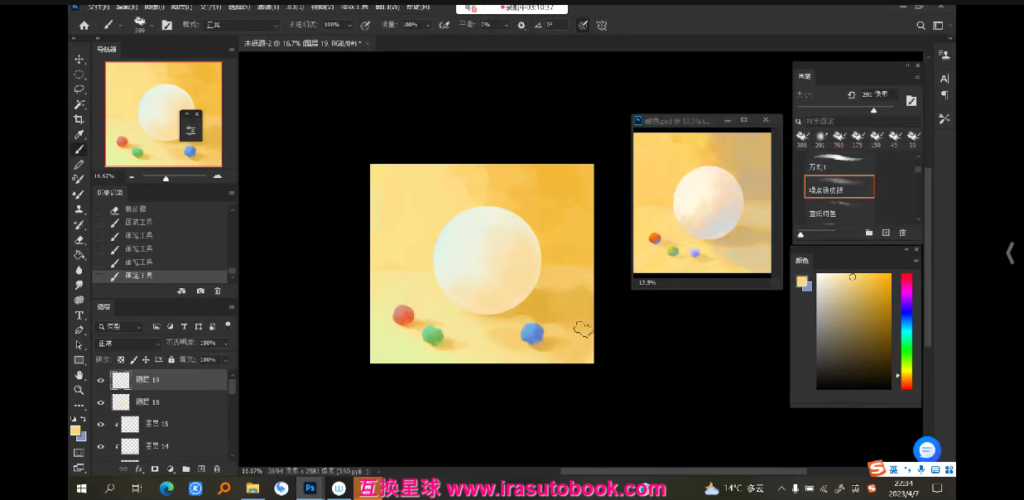Set history brush source on eraser state
The height and width of the screenshot is (500, 1024).
99,210
